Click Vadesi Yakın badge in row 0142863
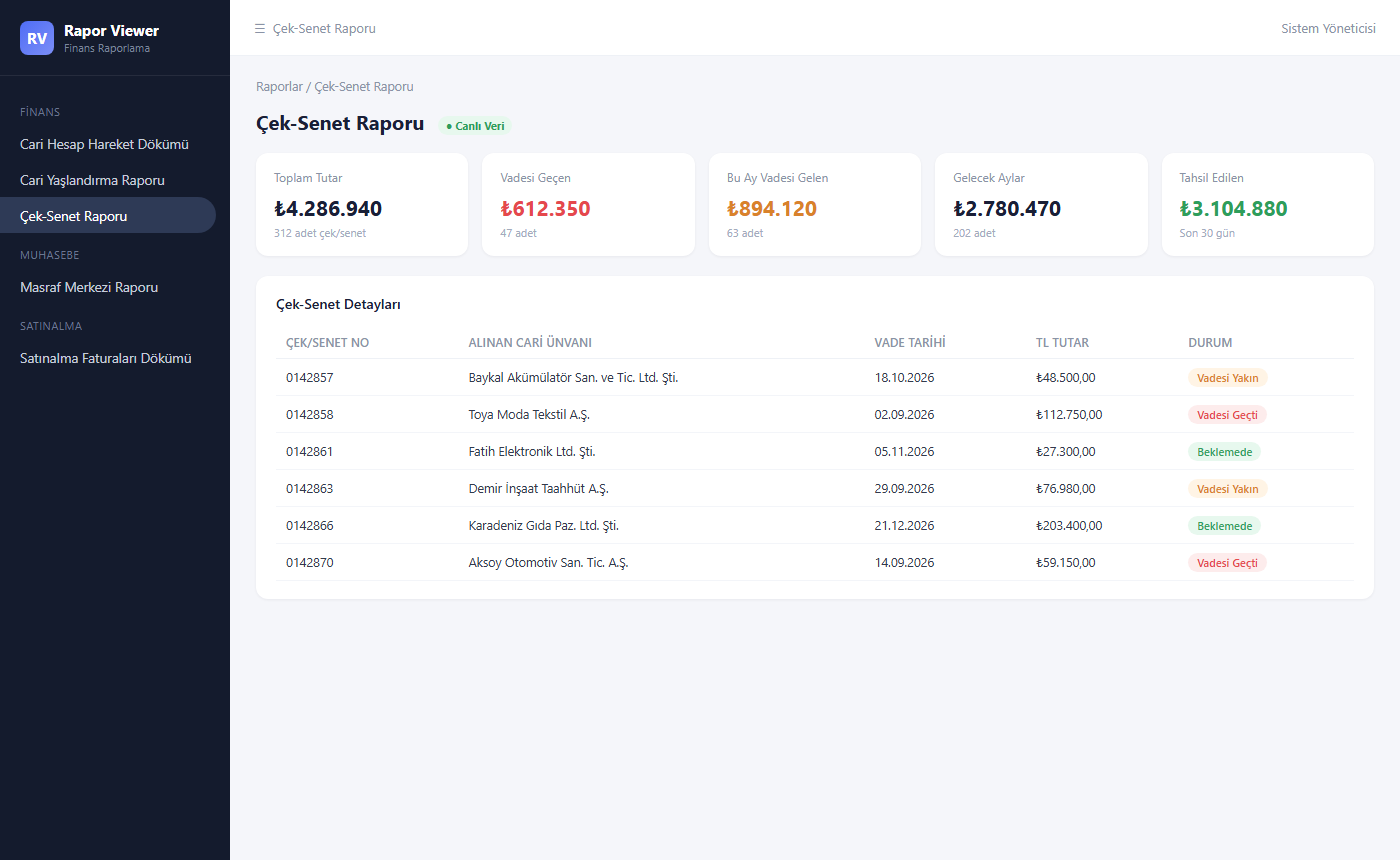This screenshot has height=860, width=1400. pyautogui.click(x=1228, y=489)
